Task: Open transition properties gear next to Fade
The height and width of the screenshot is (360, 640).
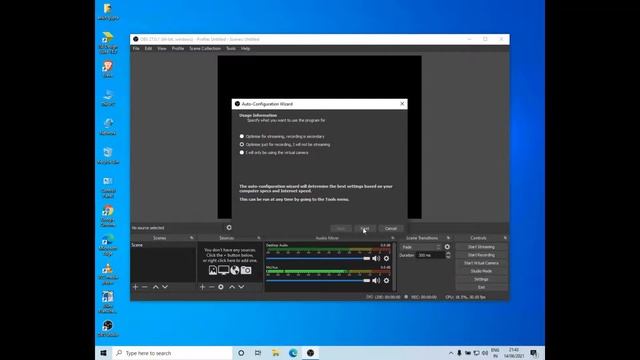Action: pos(447,247)
